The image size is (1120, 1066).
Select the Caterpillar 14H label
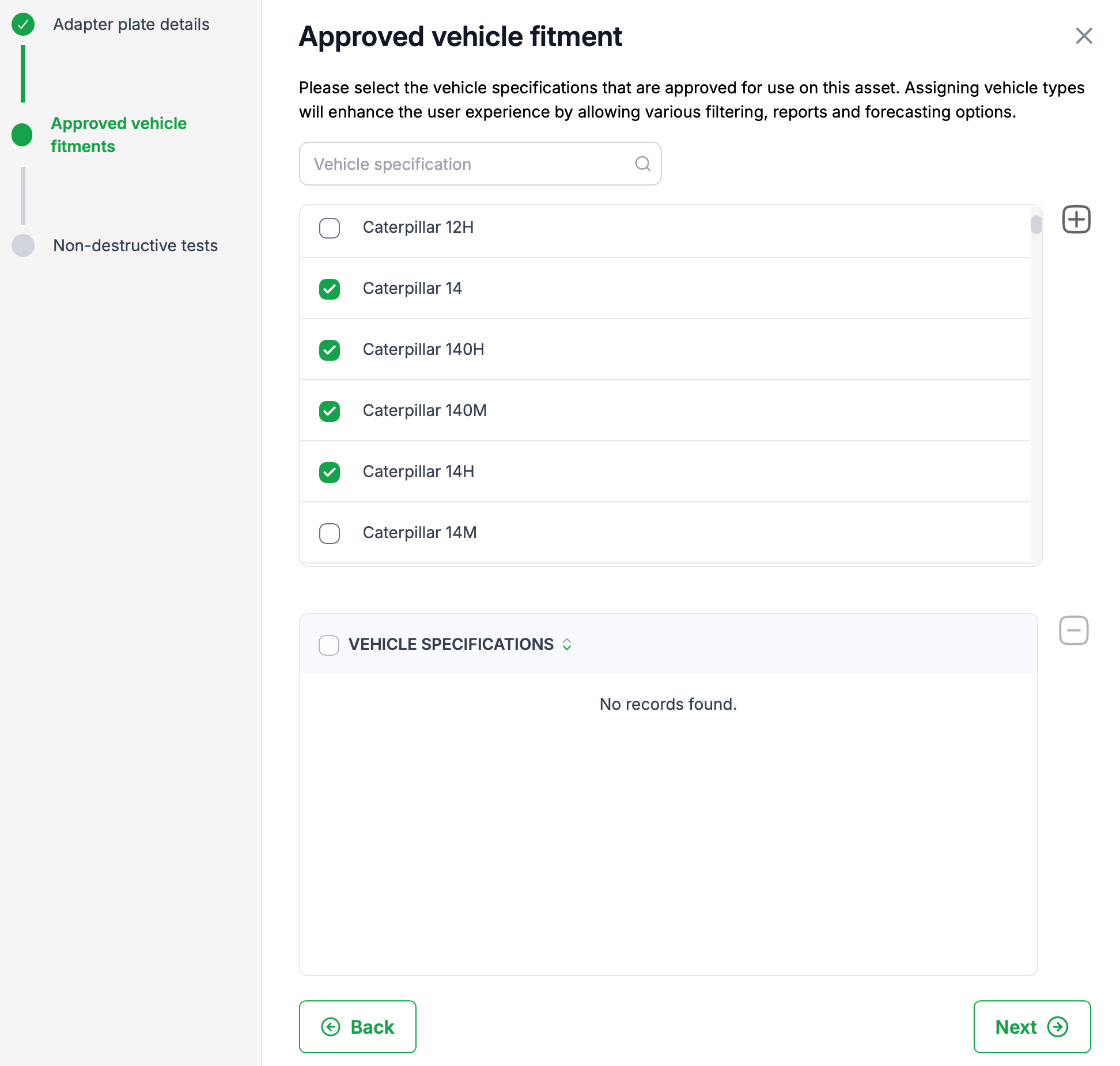419,471
